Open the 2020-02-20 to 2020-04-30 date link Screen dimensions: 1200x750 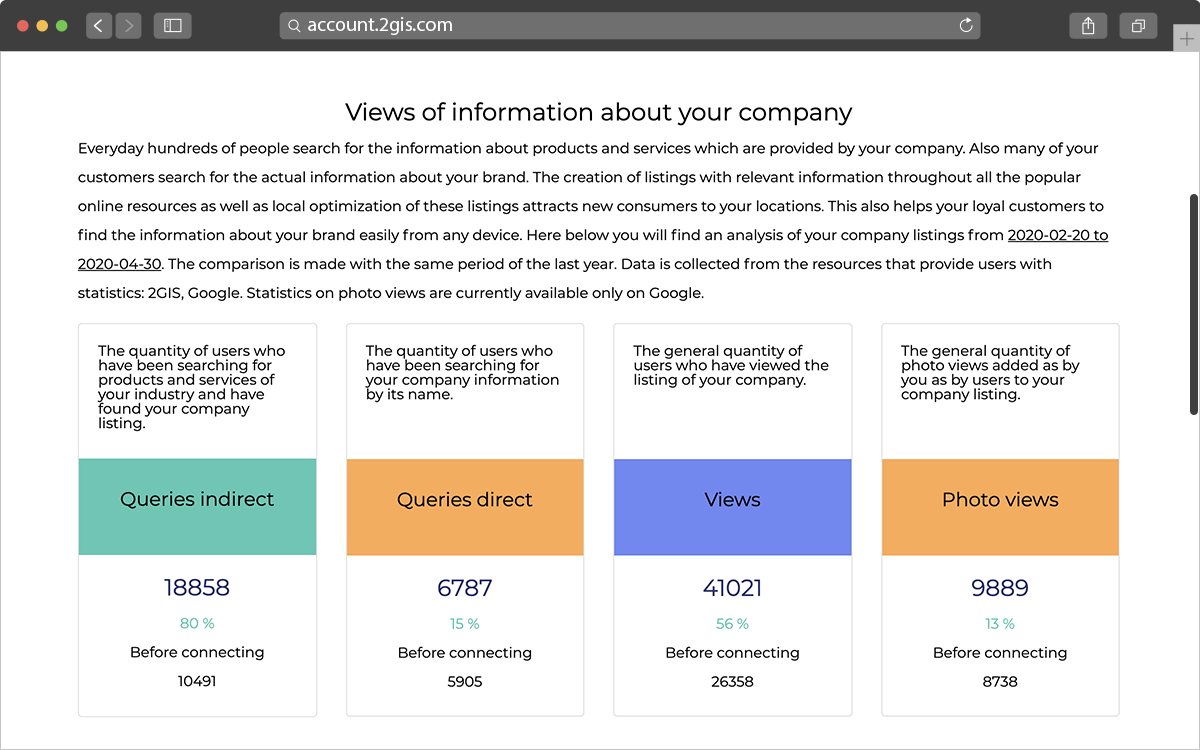coord(1057,236)
